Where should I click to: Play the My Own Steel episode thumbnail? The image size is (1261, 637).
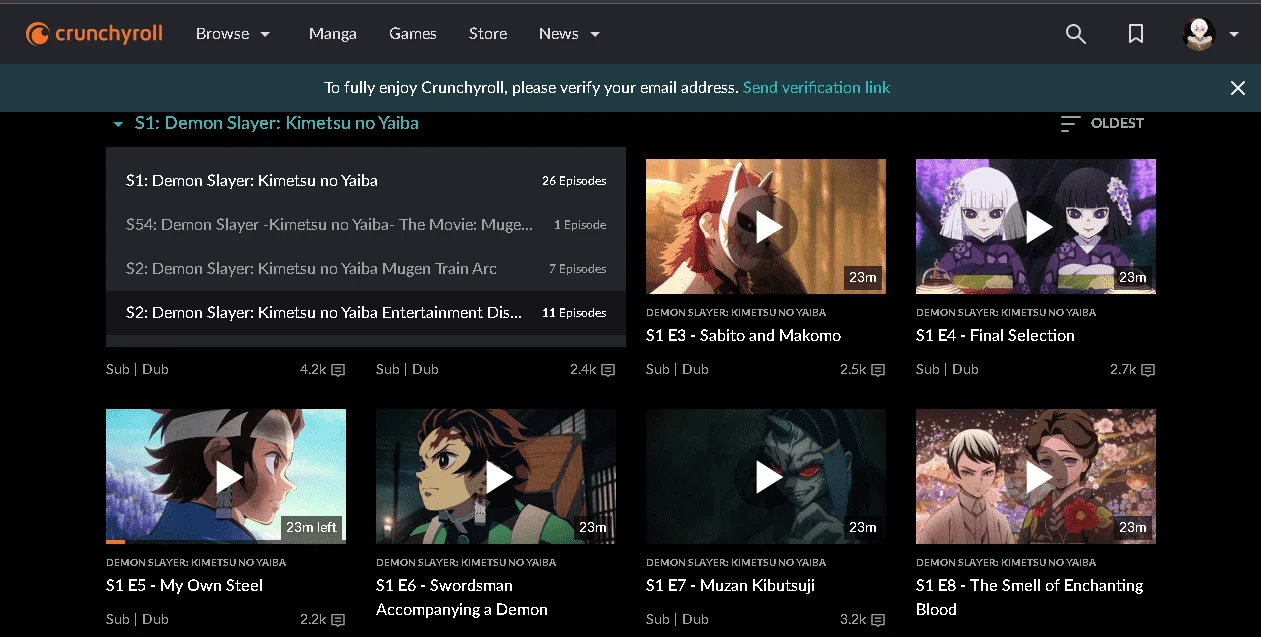click(x=226, y=476)
